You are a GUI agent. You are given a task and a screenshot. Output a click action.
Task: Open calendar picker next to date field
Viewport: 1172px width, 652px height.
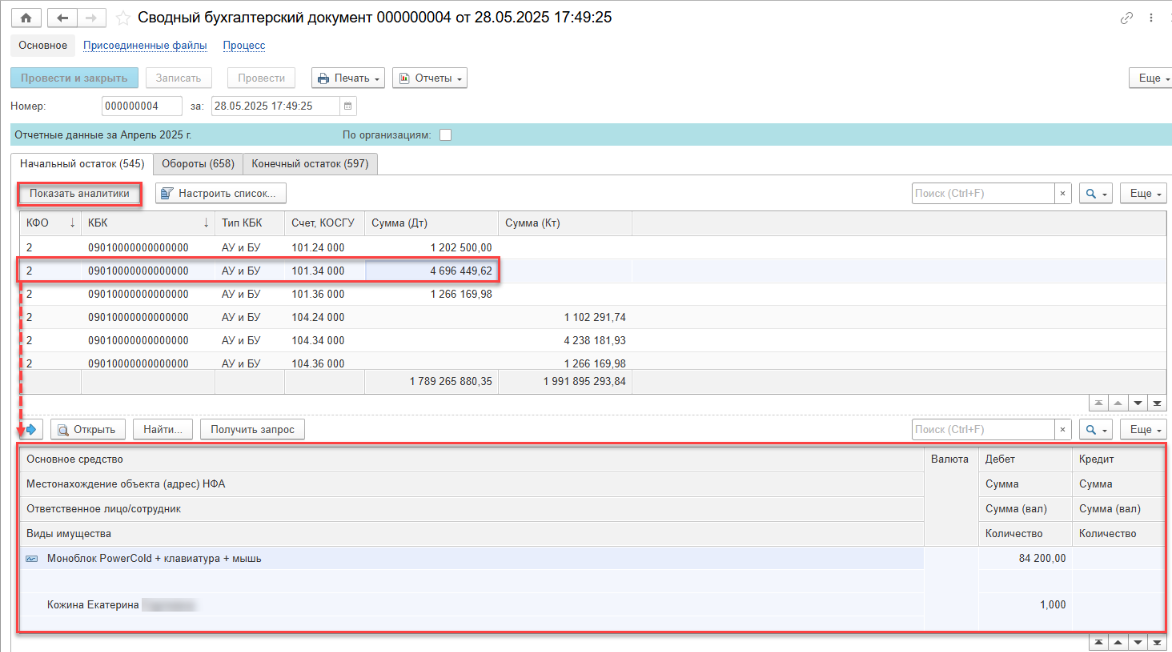pos(347,106)
